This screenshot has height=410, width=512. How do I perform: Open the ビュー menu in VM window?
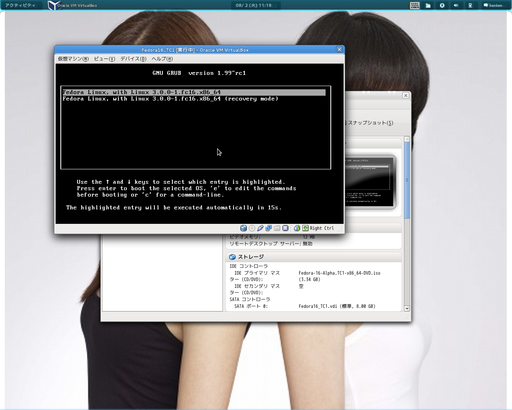[104, 59]
